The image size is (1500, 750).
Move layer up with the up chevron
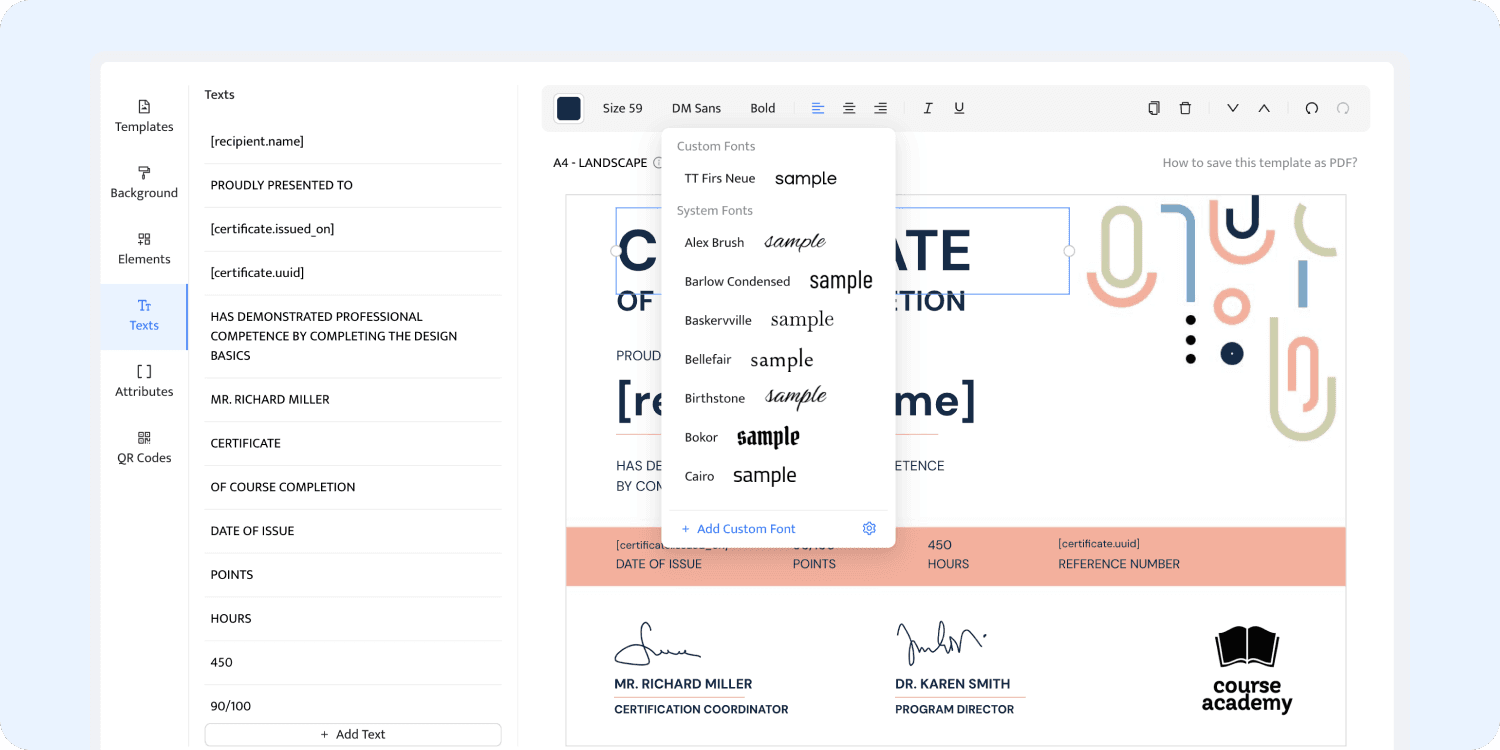1264,108
